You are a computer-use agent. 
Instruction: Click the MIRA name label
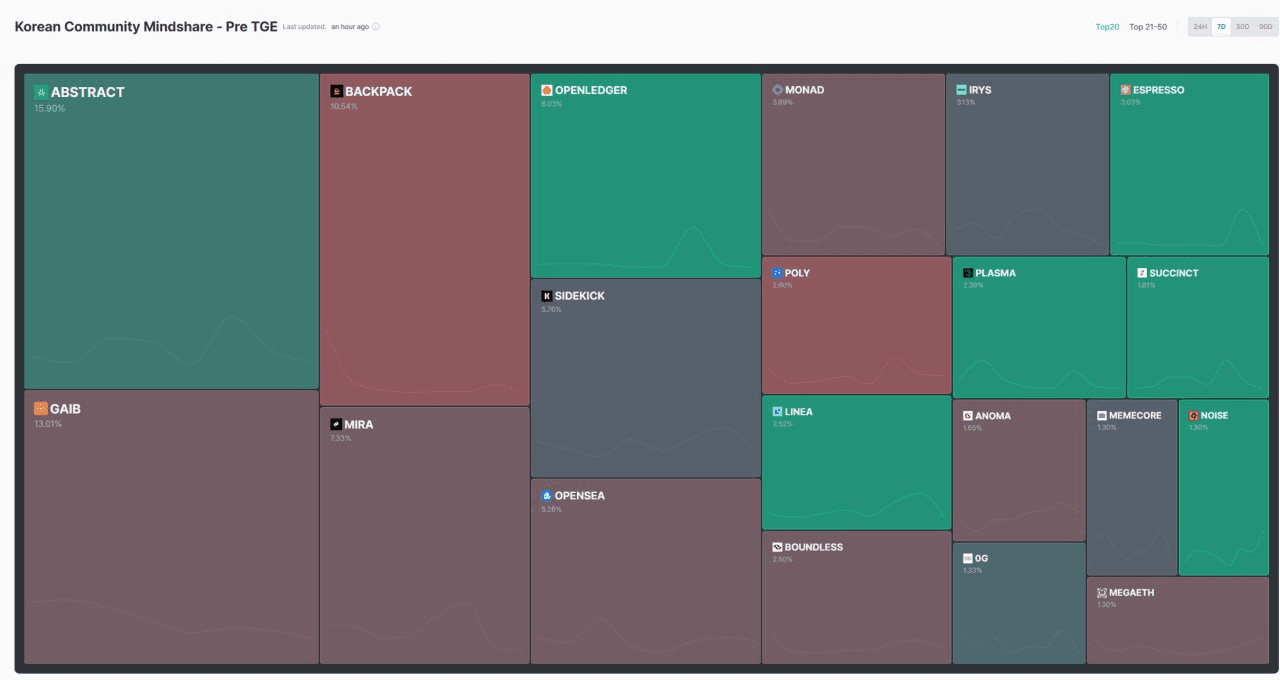[359, 425]
